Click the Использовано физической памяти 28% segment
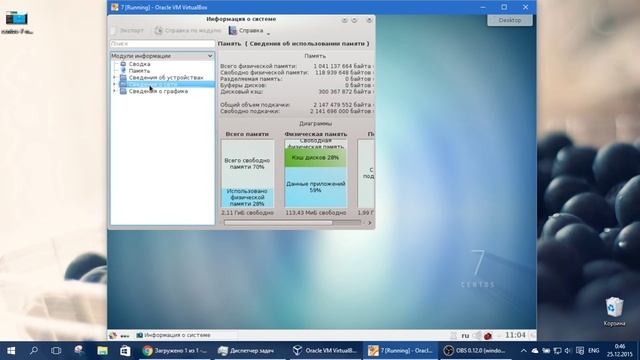 point(247,197)
